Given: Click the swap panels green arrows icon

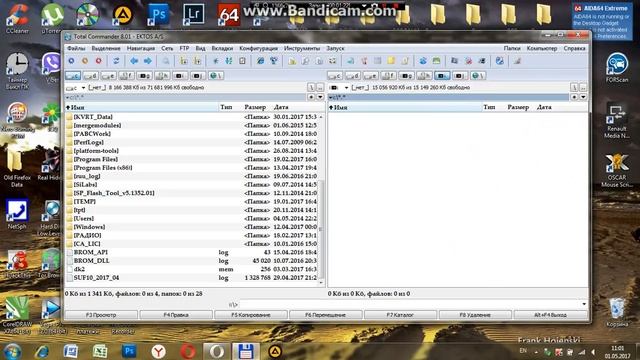Looking at the screenshot, I should click(229, 61).
